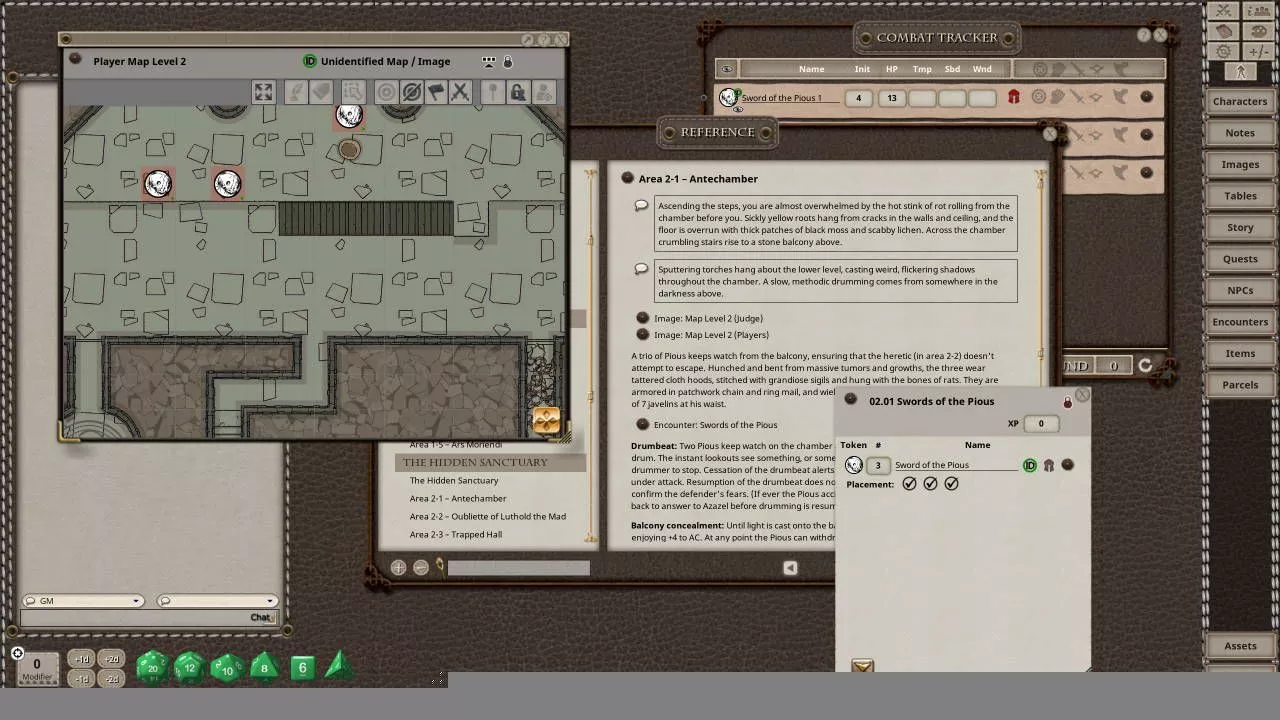Open the Images sidebar tab

tap(1240, 164)
